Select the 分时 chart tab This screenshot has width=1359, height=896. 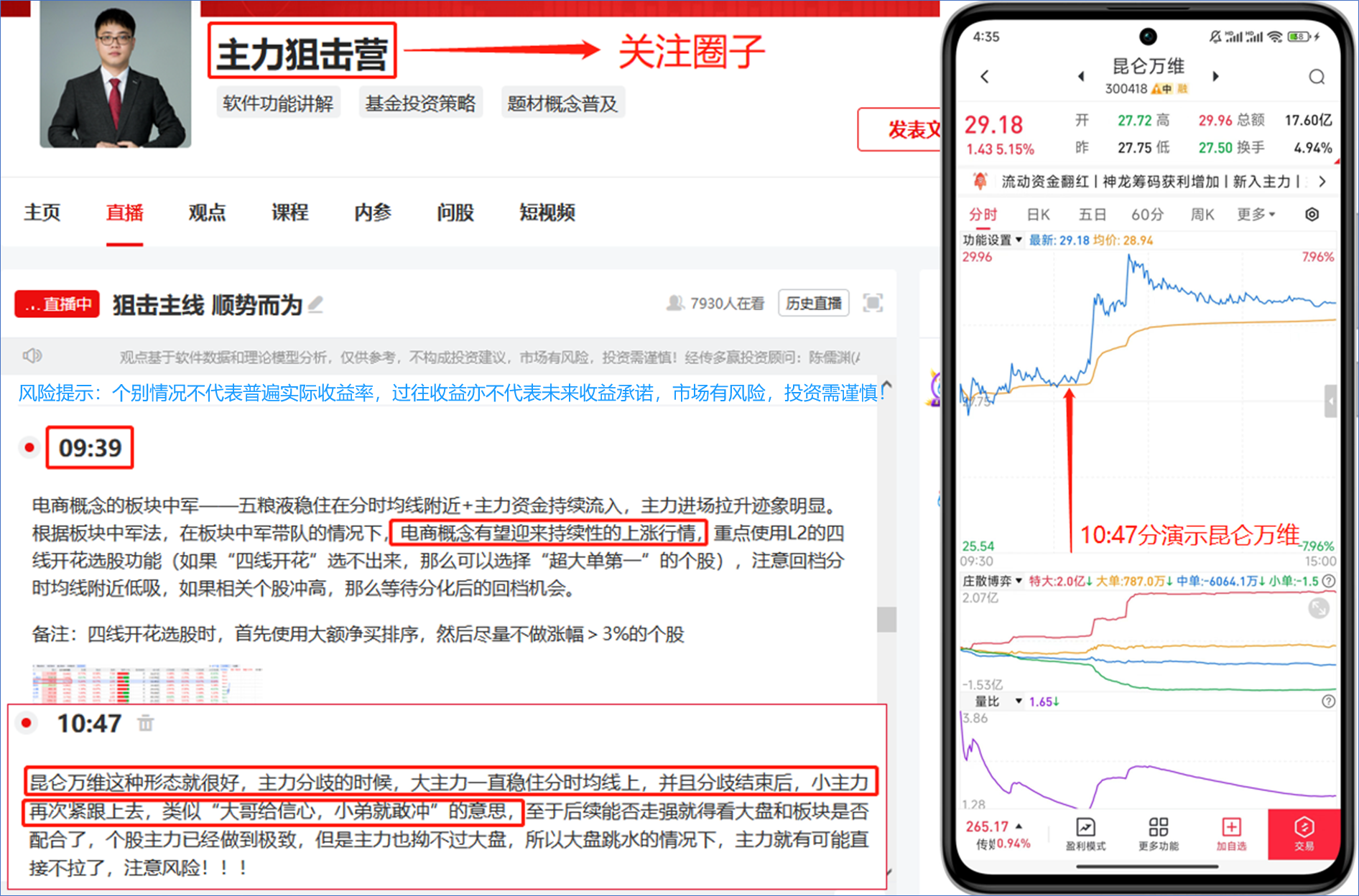[983, 215]
